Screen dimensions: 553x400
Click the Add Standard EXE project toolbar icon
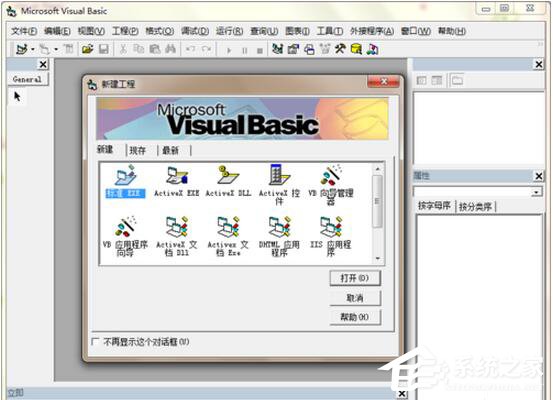coord(22,49)
